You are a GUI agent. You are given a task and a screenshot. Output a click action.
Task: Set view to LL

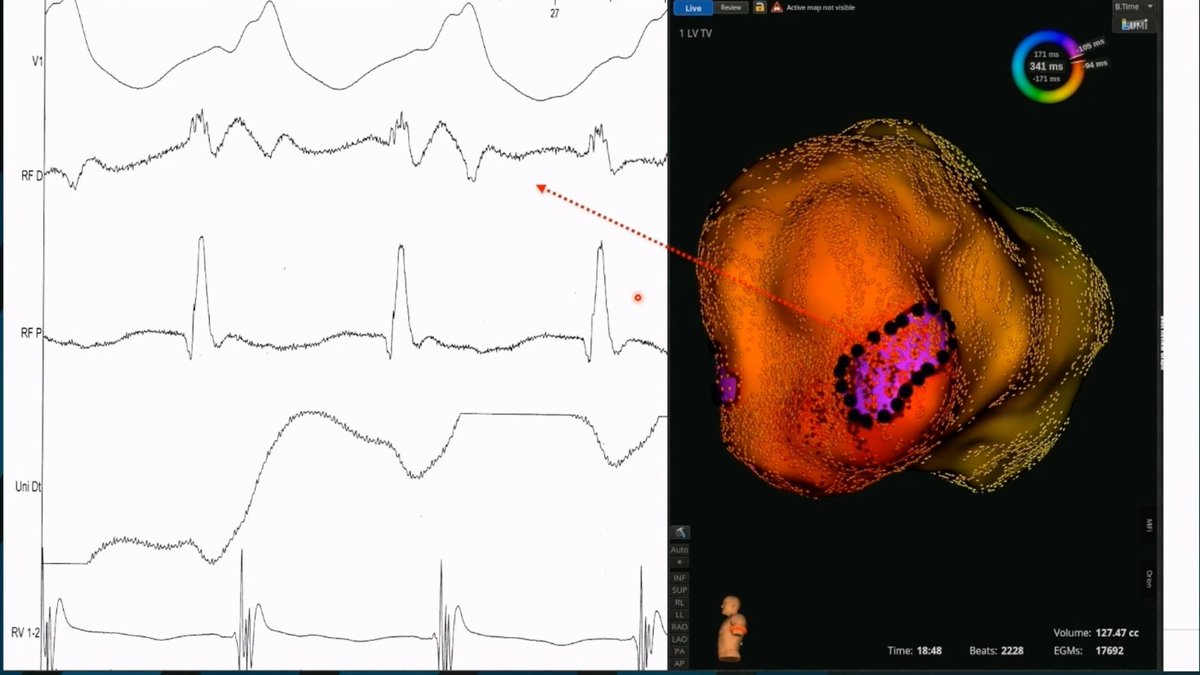click(x=680, y=615)
